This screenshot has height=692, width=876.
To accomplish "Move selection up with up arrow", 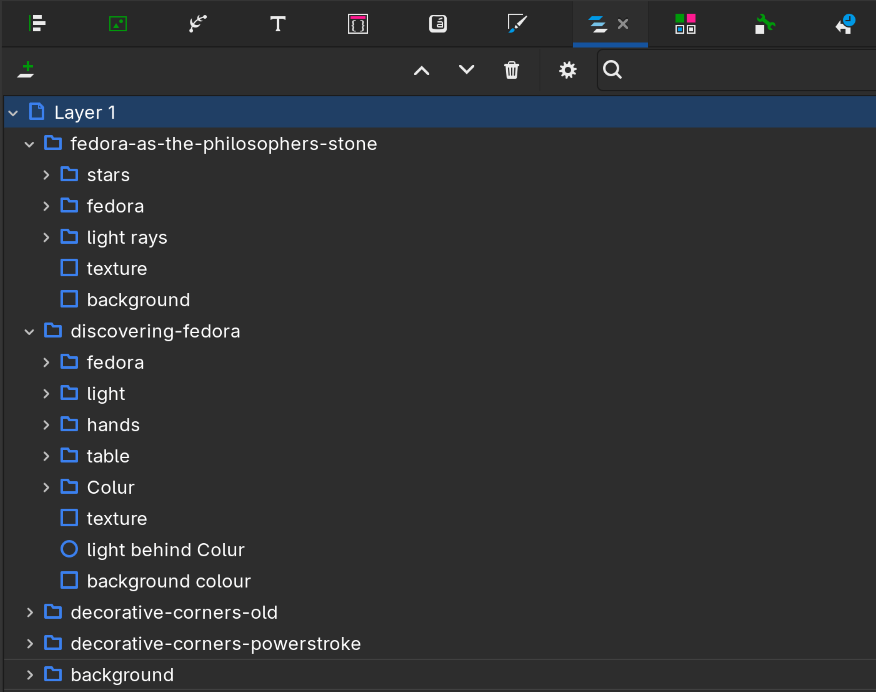I will 422,70.
